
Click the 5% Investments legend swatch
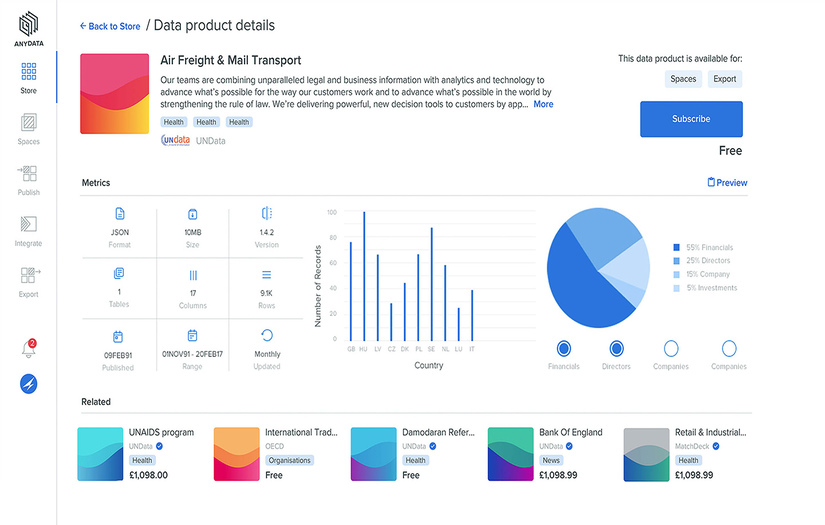click(677, 288)
